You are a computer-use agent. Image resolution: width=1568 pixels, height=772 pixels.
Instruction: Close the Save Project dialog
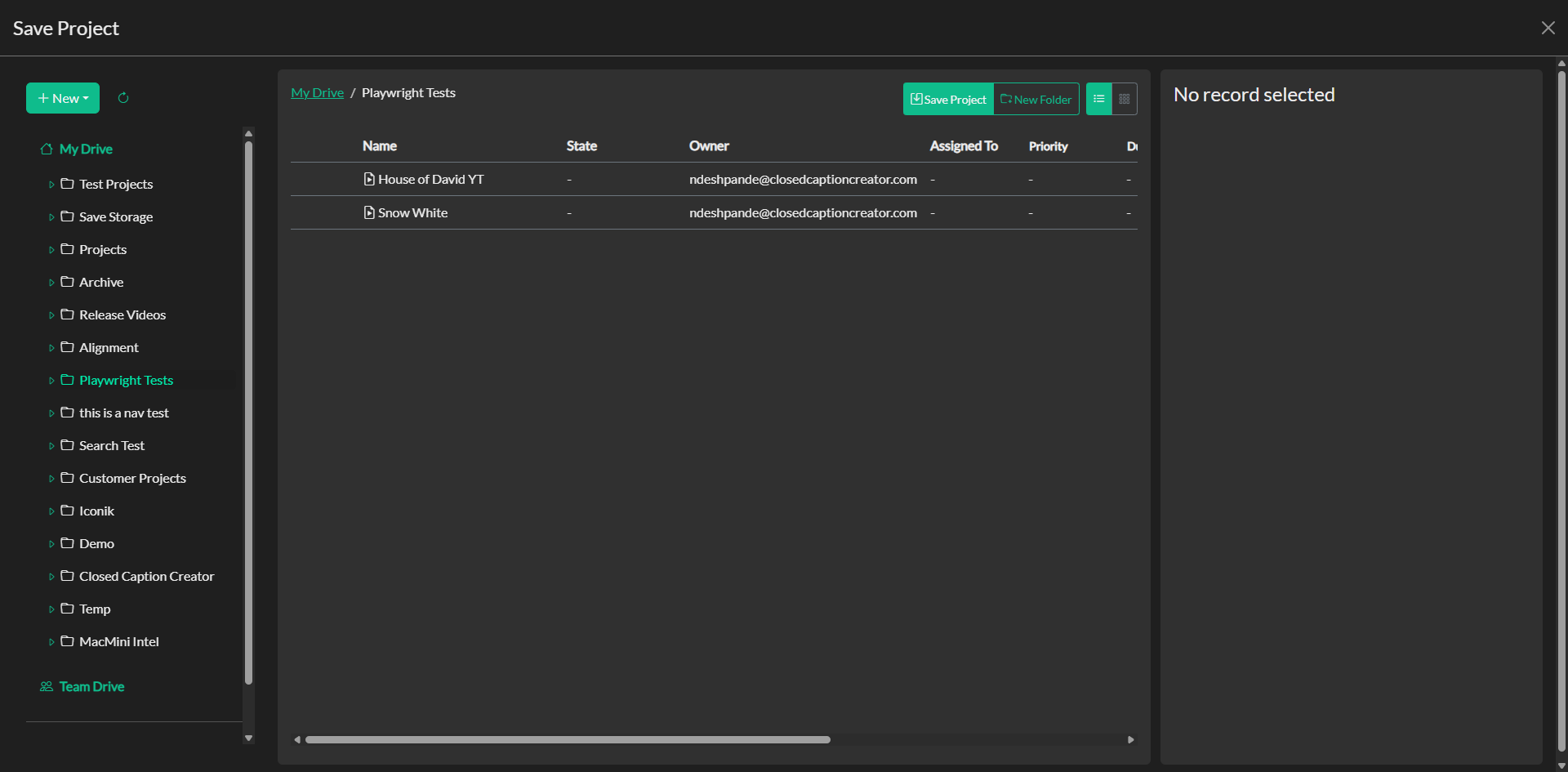click(1548, 28)
